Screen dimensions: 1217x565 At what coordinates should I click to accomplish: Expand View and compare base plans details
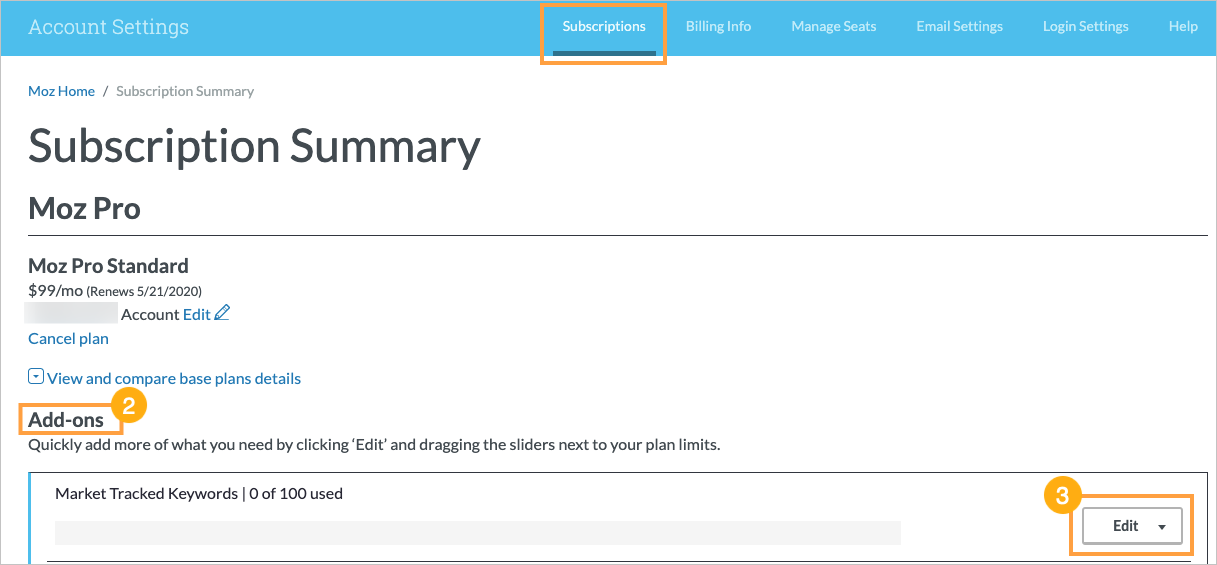(173, 379)
